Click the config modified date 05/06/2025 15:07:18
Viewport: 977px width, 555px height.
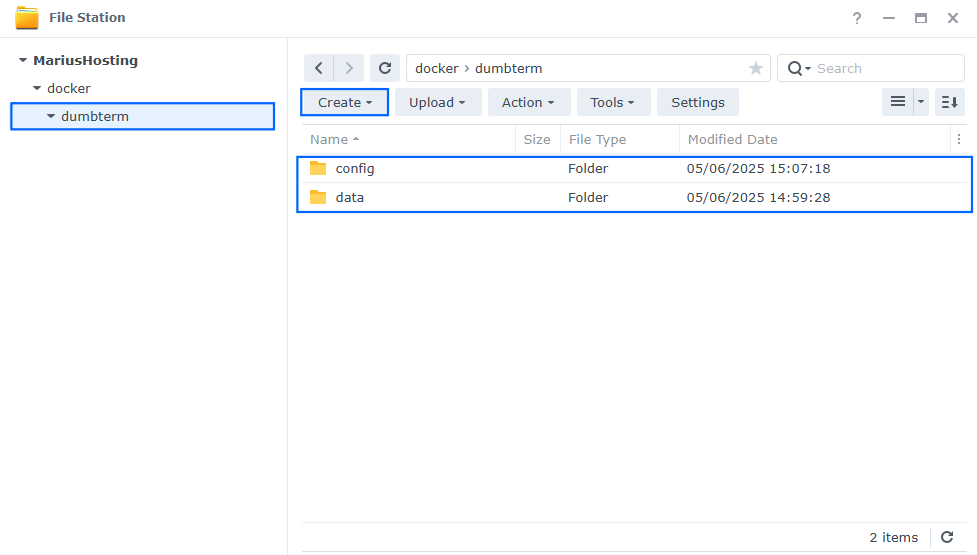point(758,168)
